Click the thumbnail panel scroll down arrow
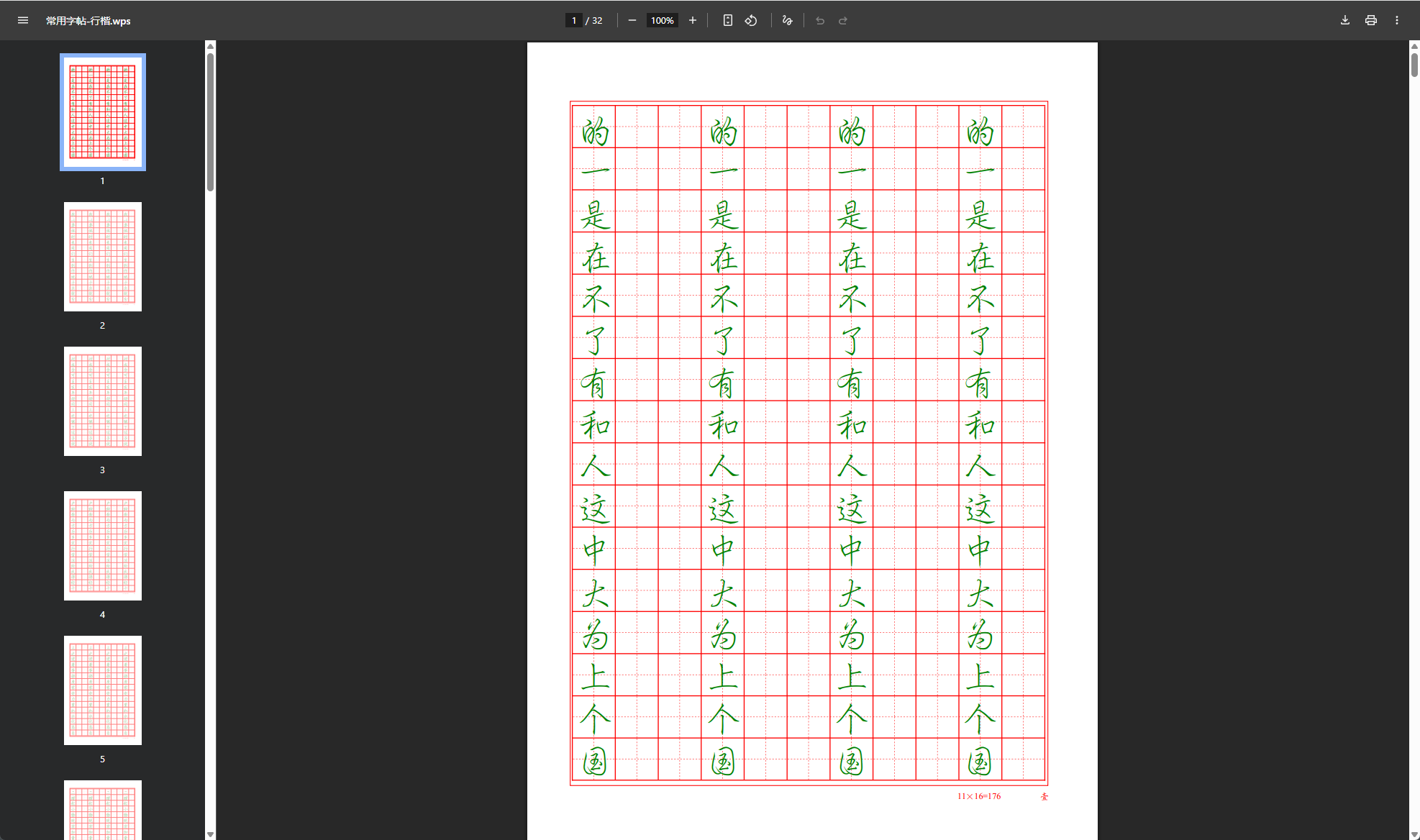1420x840 pixels. point(210,834)
